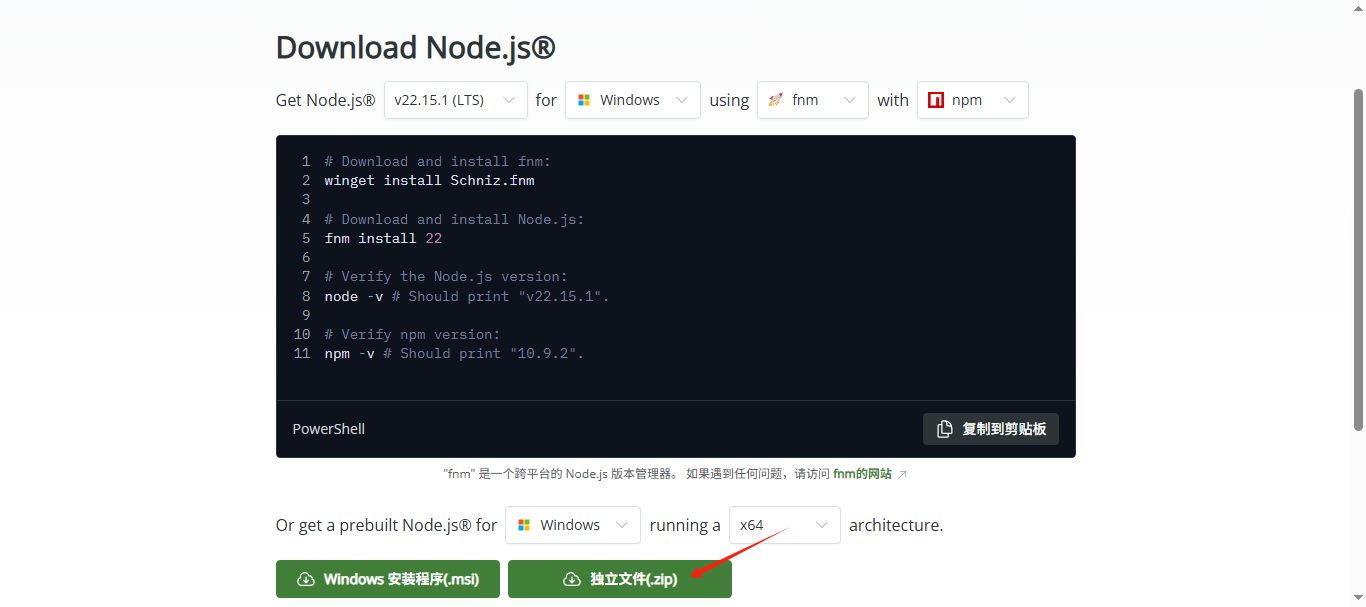Open the Windows platform dropdown beside 'for'
Image resolution: width=1366 pixels, height=607 pixels.
coord(633,100)
